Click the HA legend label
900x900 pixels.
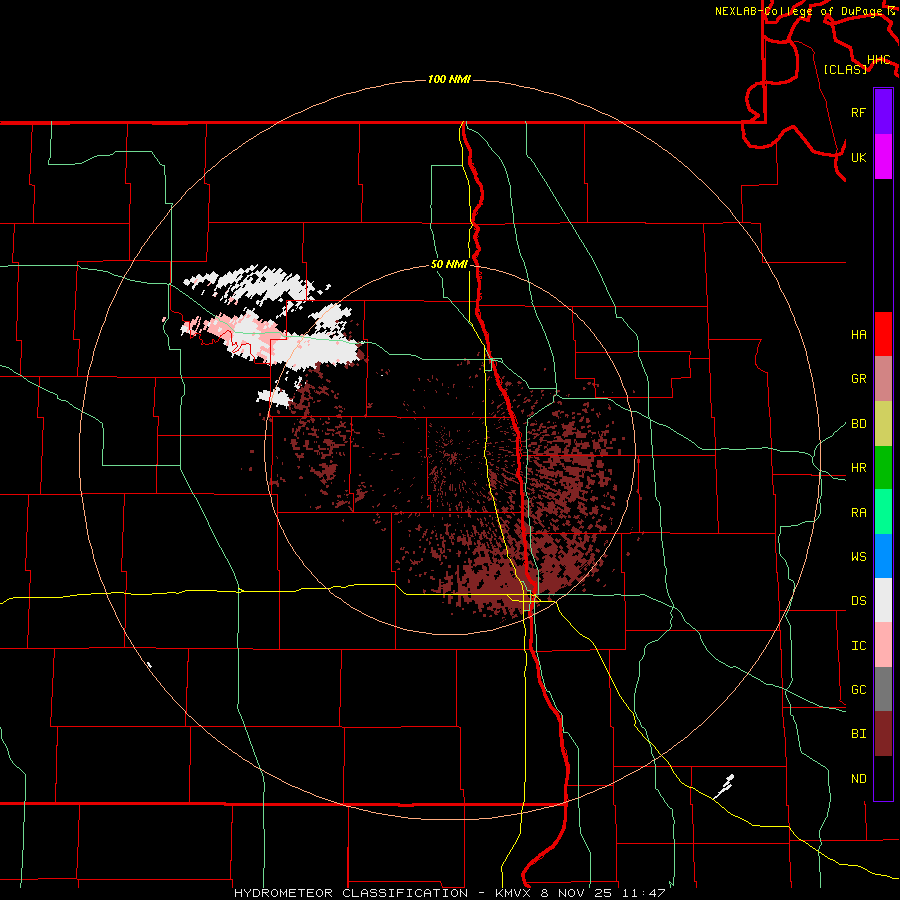tap(859, 334)
